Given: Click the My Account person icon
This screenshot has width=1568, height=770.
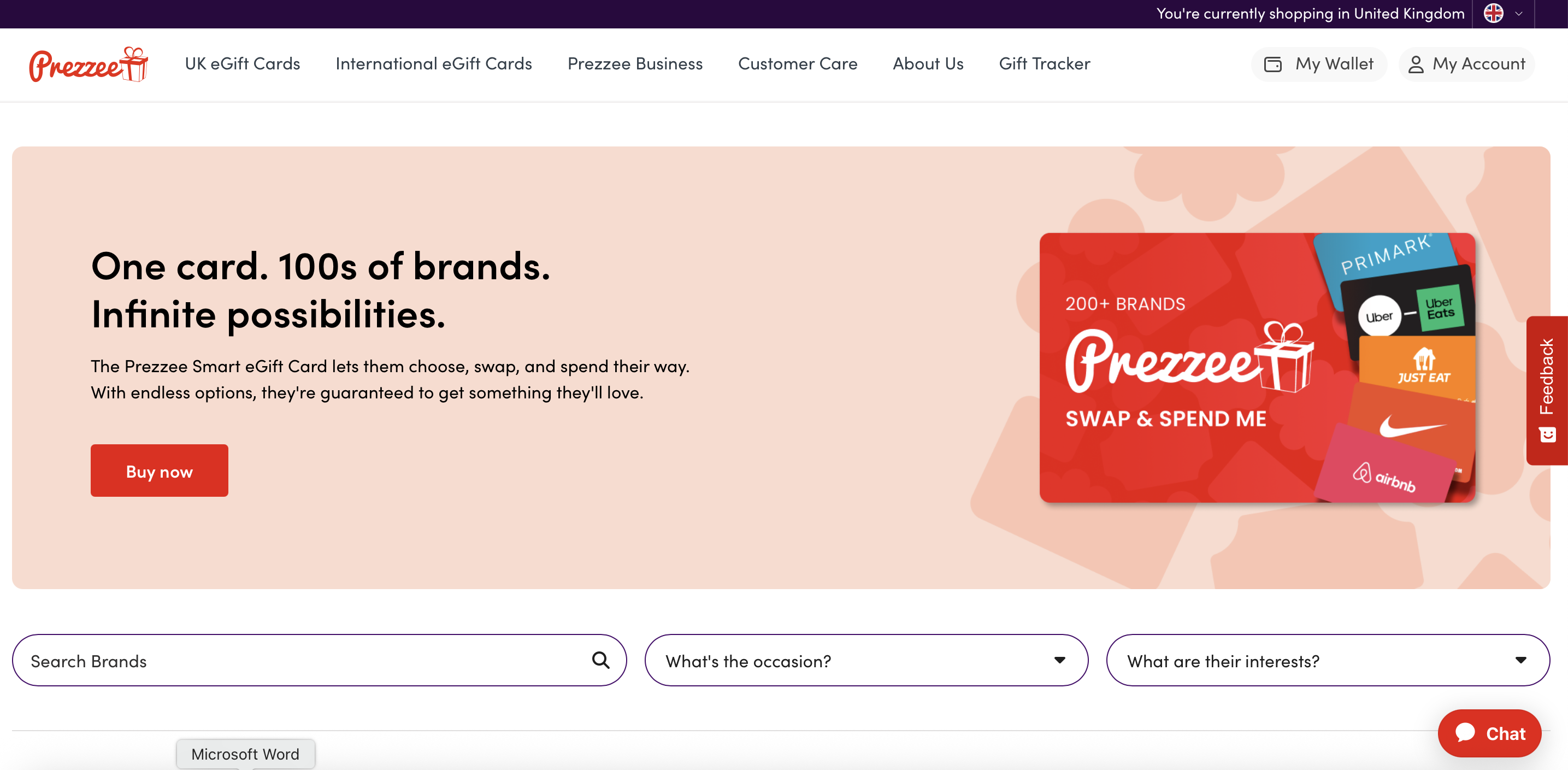Looking at the screenshot, I should pos(1417,64).
